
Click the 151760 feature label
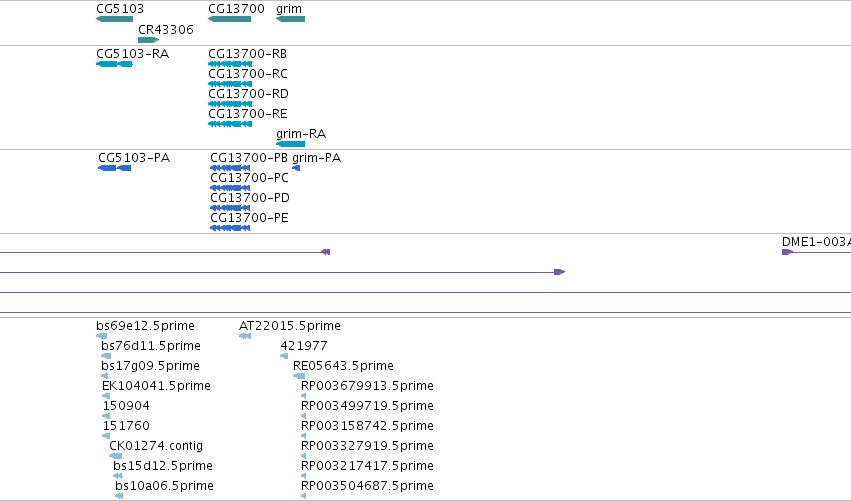pyautogui.click(x=126, y=426)
